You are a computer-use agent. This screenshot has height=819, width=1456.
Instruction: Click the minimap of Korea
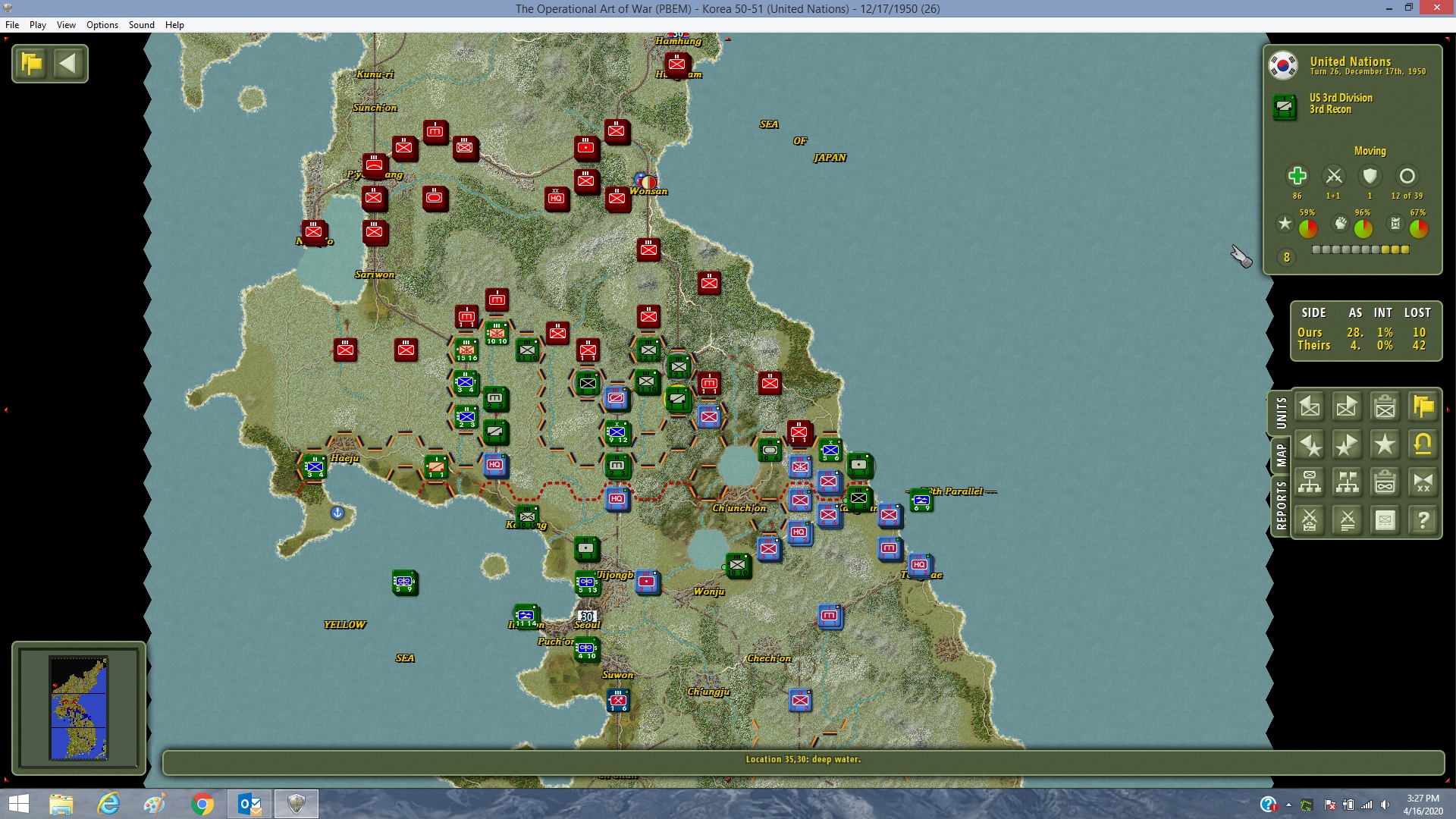[79, 708]
